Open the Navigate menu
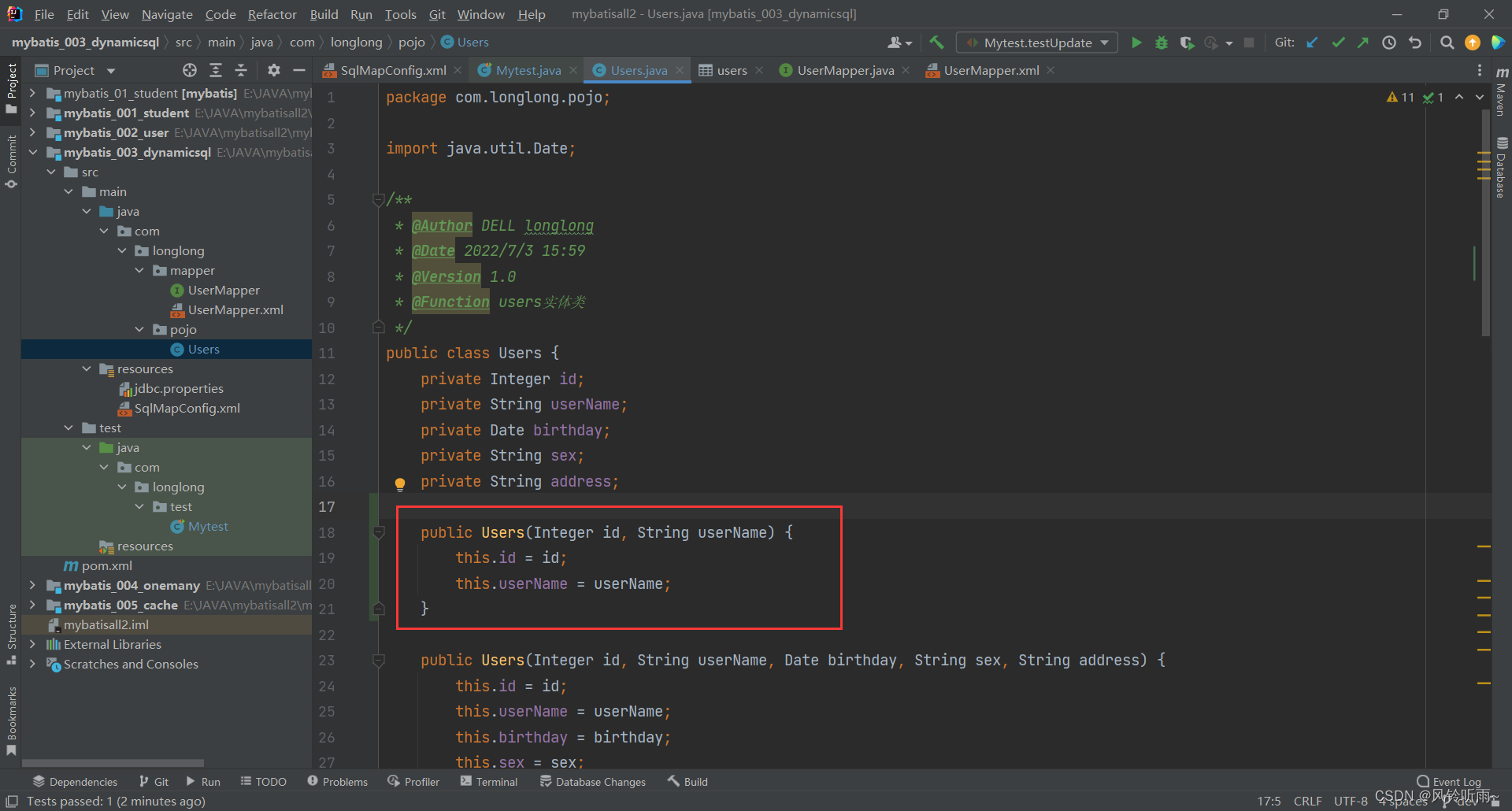The image size is (1512, 811). (x=167, y=14)
